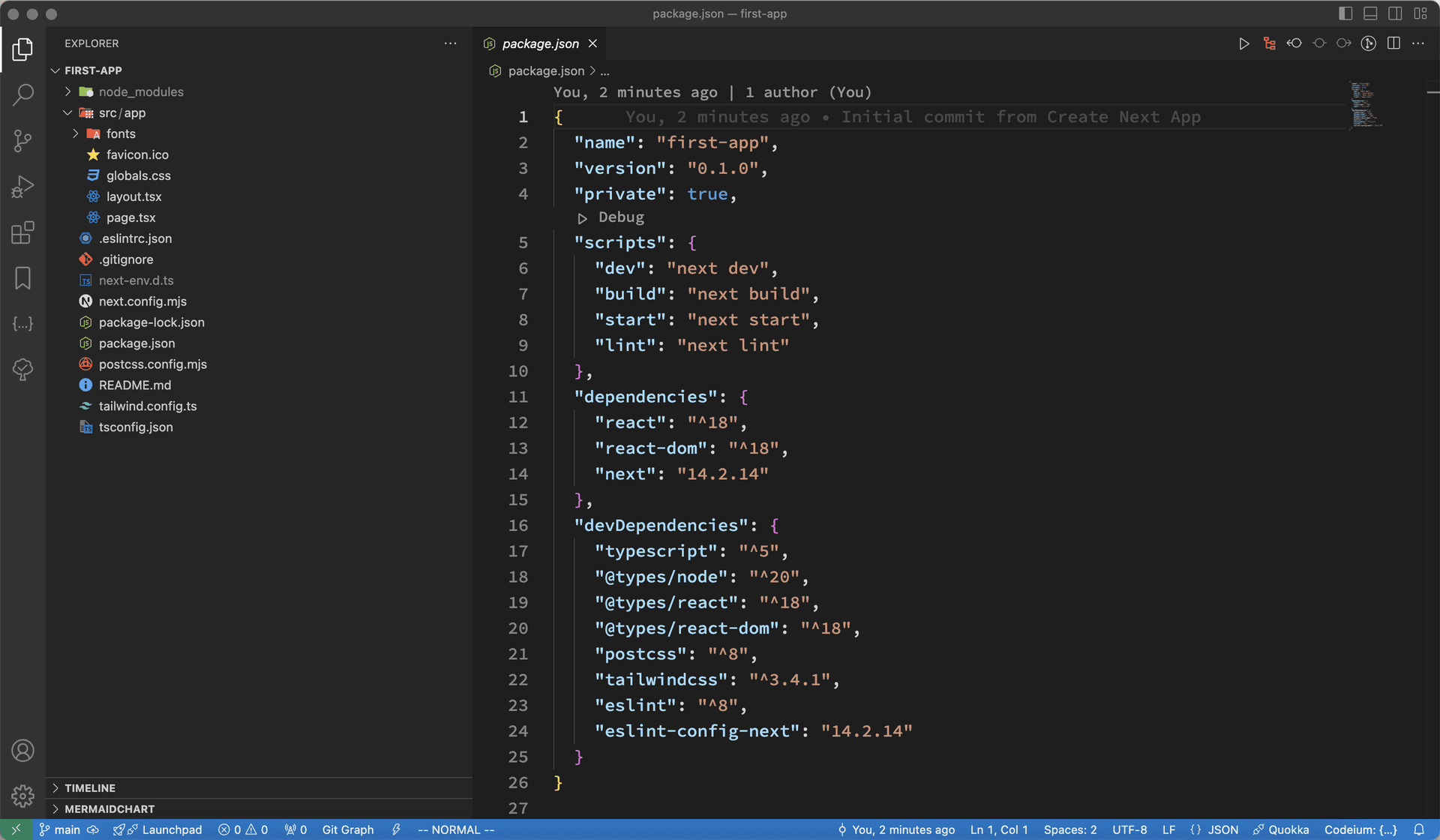This screenshot has width=1440, height=840.
Task: Open the Customize Layout icon
Action: (x=1420, y=13)
